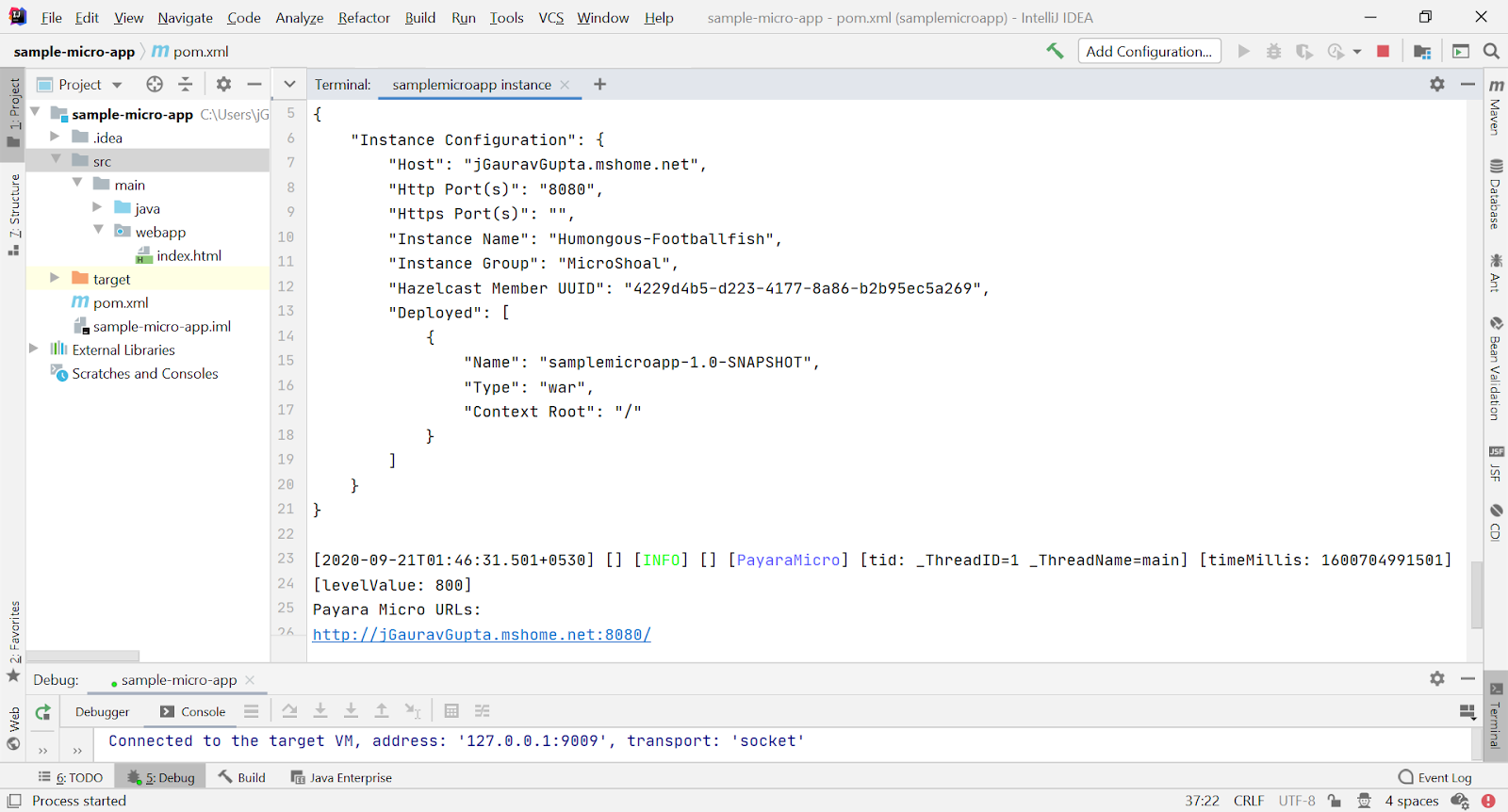Click the Debug bug icon in toolbar
1508x812 pixels.
tap(1273, 51)
